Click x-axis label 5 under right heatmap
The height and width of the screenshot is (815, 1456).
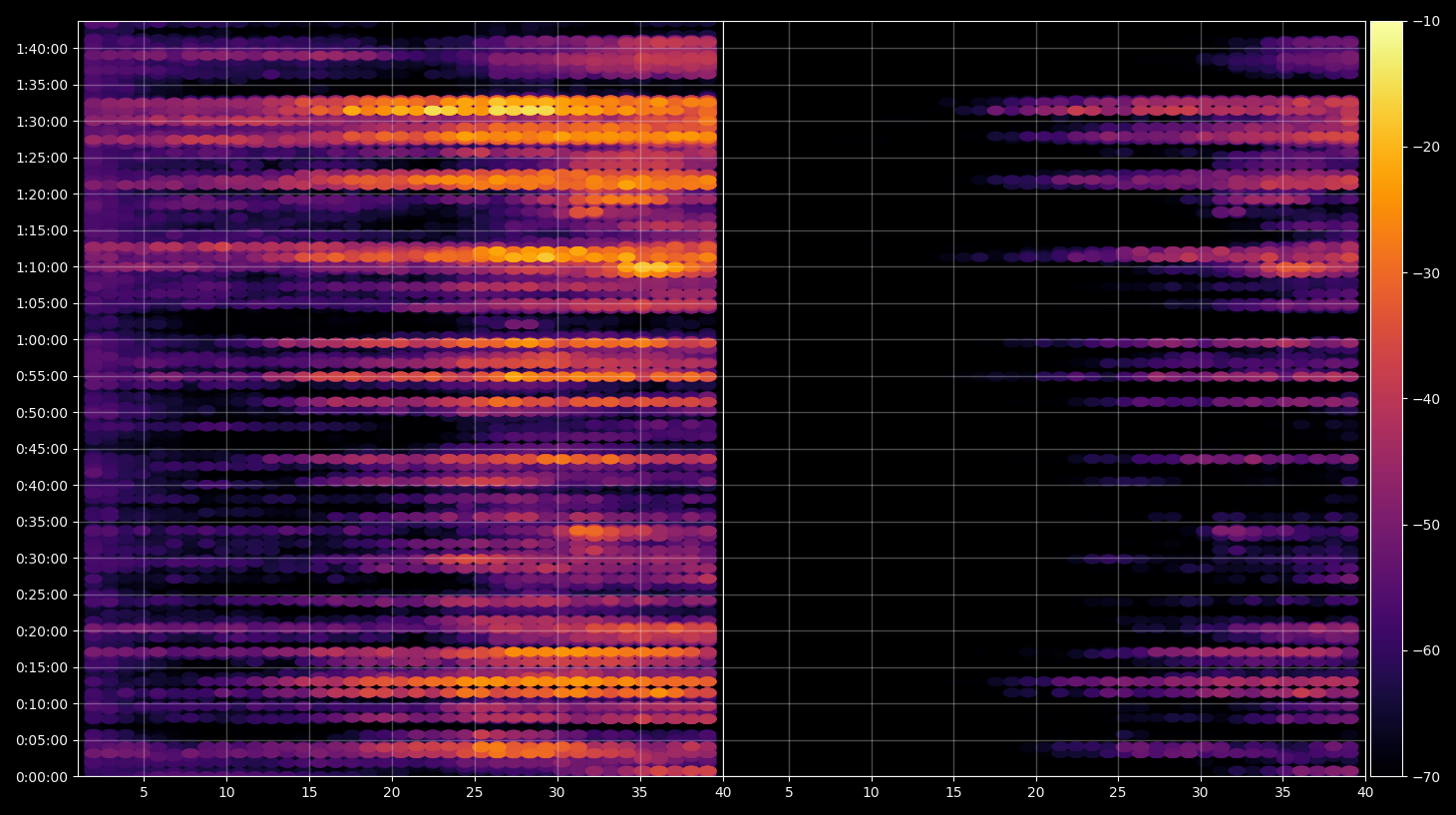(789, 793)
